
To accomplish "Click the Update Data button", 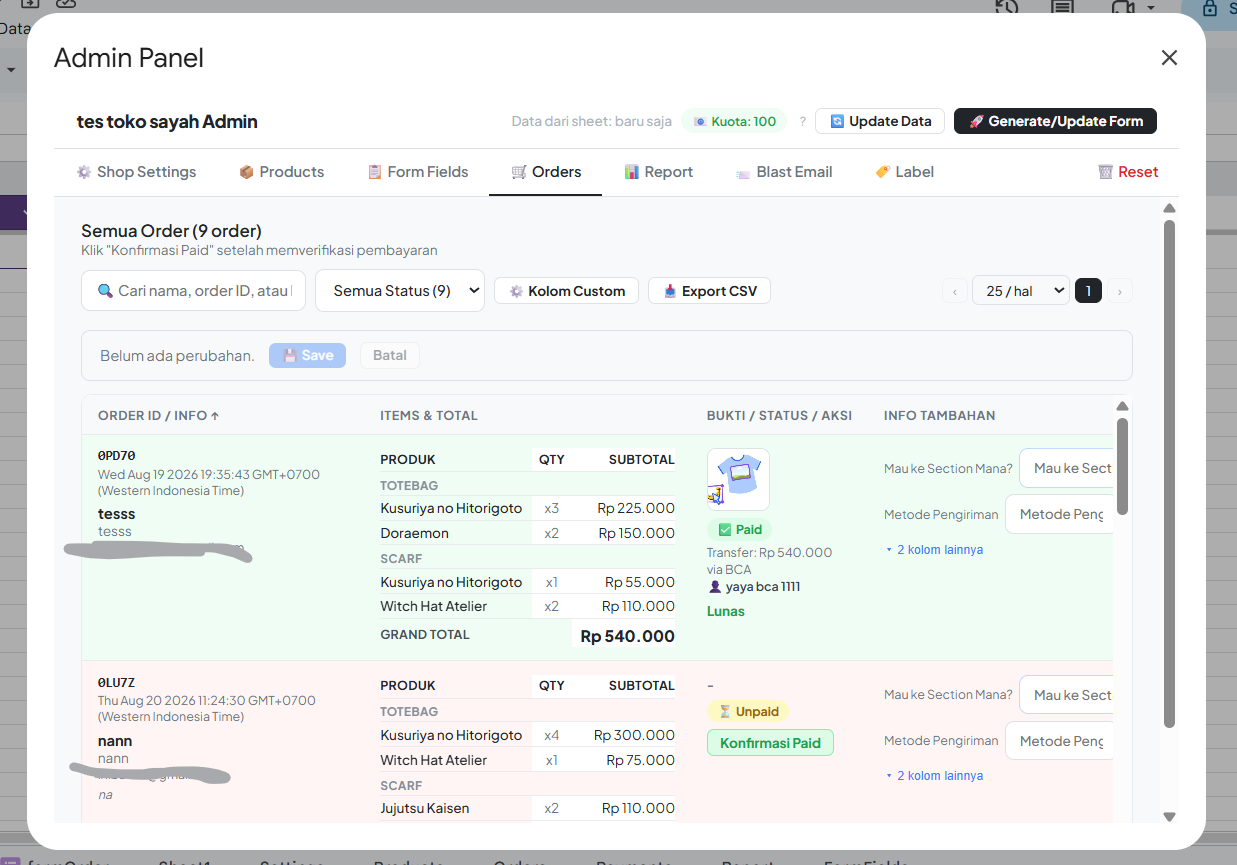I will 880,121.
